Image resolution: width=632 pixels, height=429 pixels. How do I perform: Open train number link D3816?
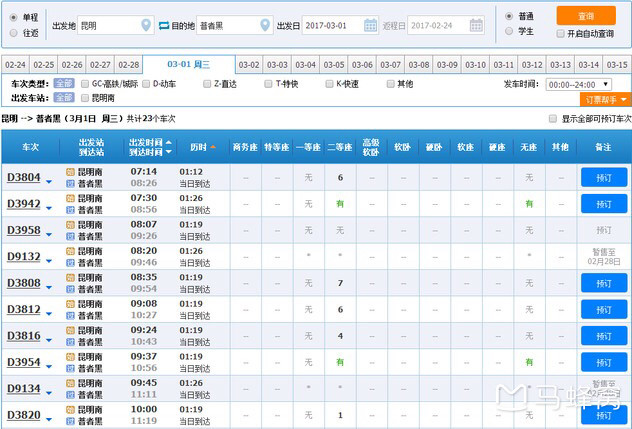(23, 336)
